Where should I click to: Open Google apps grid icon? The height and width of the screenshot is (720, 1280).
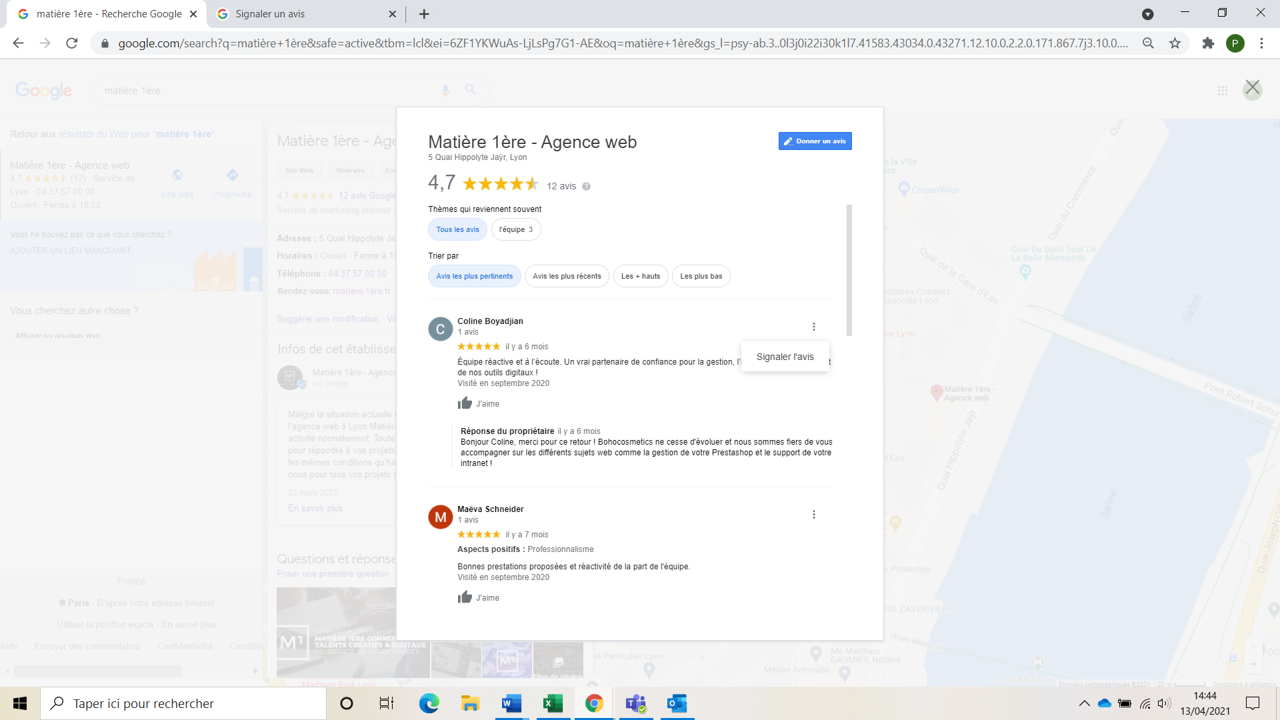coord(1222,90)
